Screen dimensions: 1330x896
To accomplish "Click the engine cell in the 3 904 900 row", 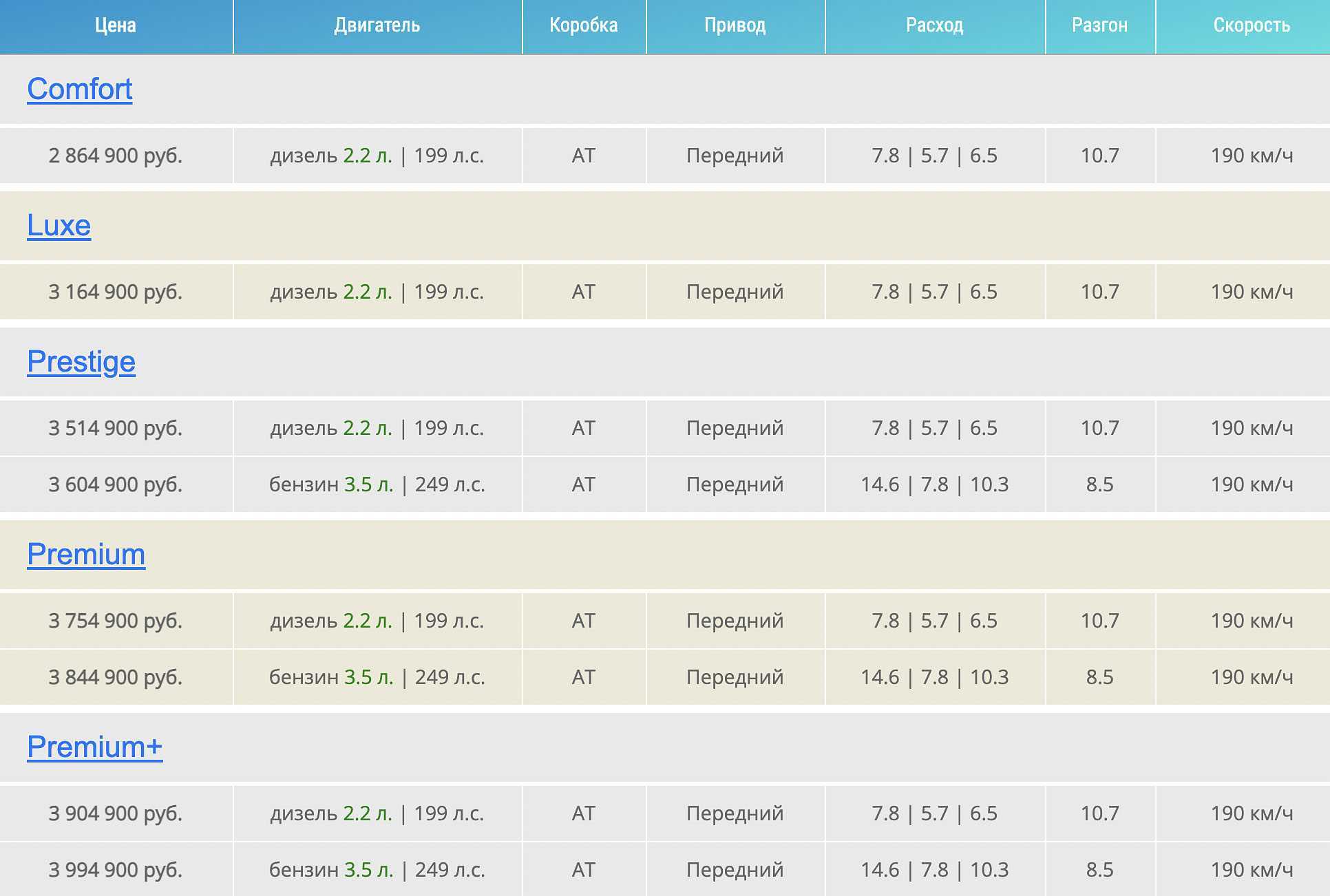I will (377, 813).
